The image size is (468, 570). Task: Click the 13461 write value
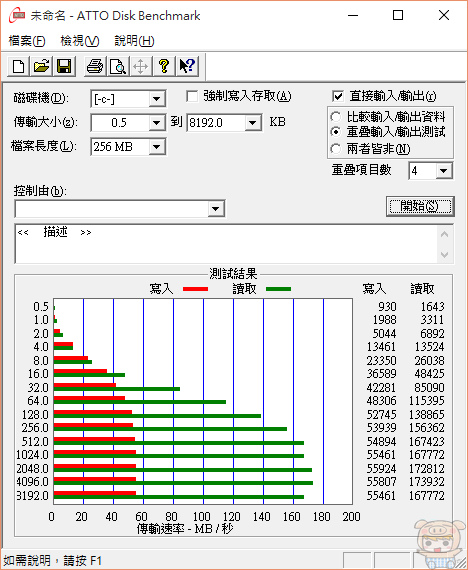pos(381,347)
